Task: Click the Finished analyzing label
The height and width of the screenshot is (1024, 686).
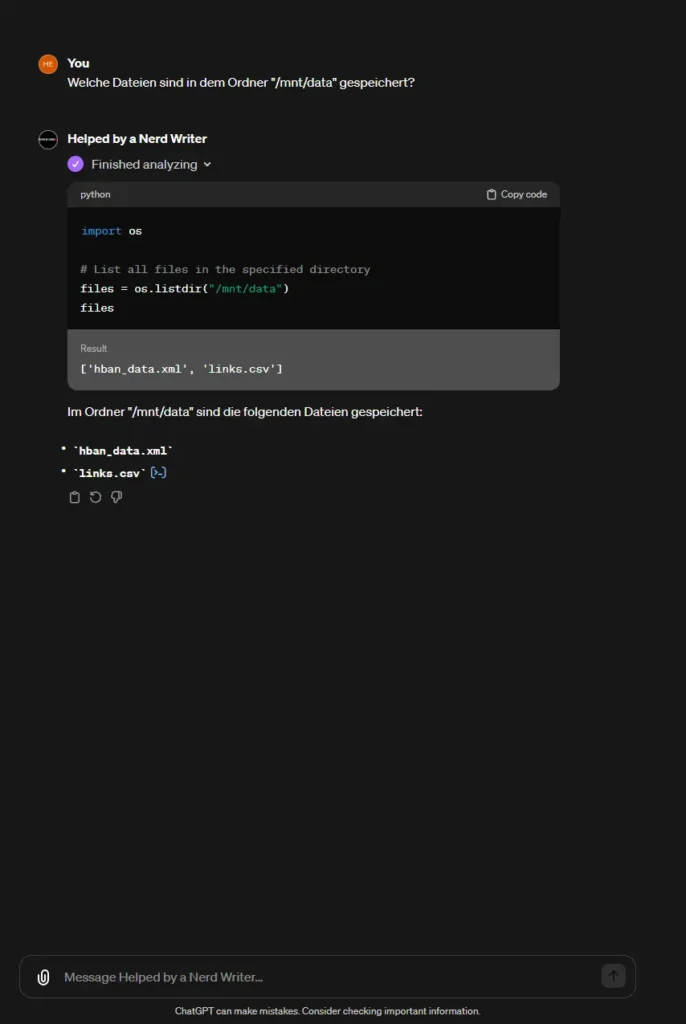Action: tap(144, 165)
